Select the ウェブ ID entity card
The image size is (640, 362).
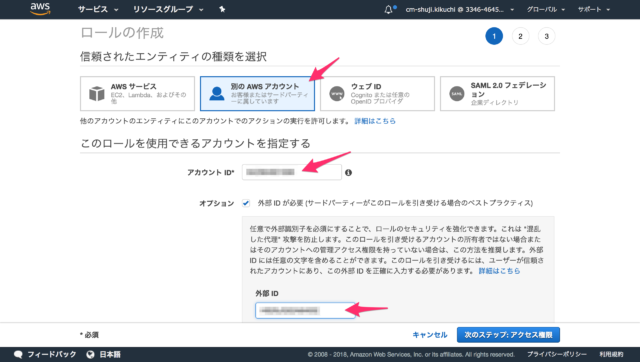click(x=377, y=93)
